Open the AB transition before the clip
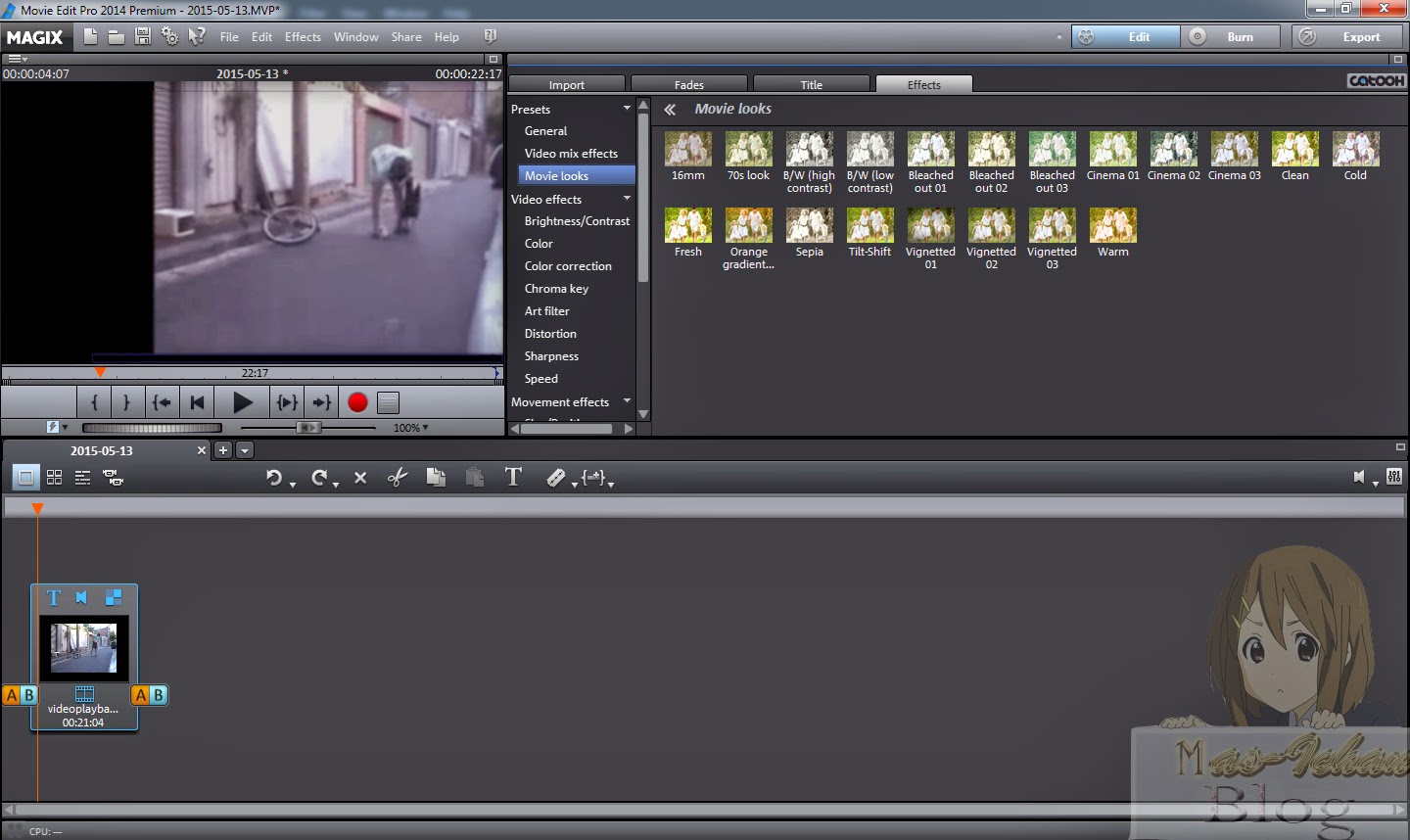 20,695
